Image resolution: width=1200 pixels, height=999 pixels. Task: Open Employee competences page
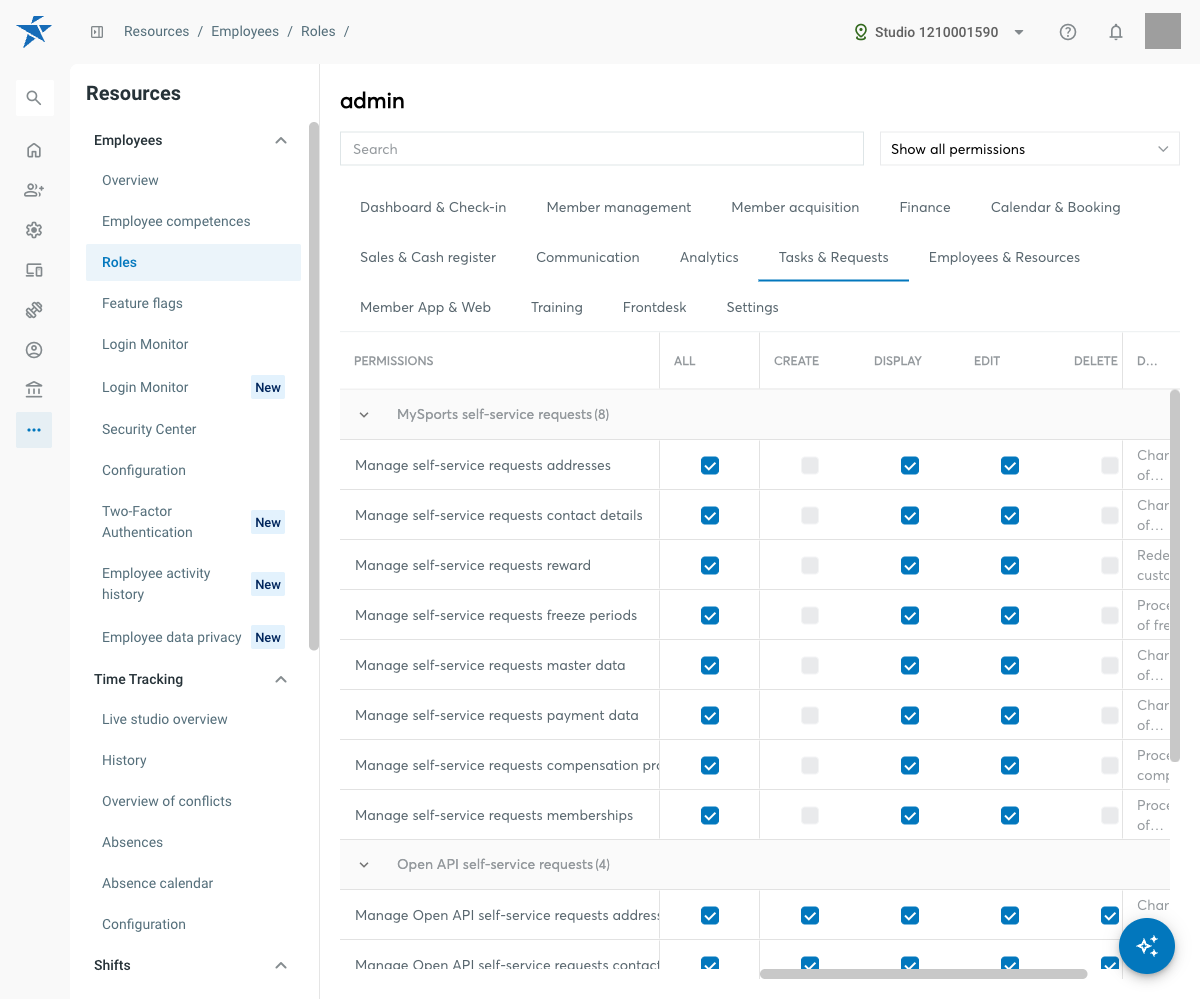(x=193, y=221)
